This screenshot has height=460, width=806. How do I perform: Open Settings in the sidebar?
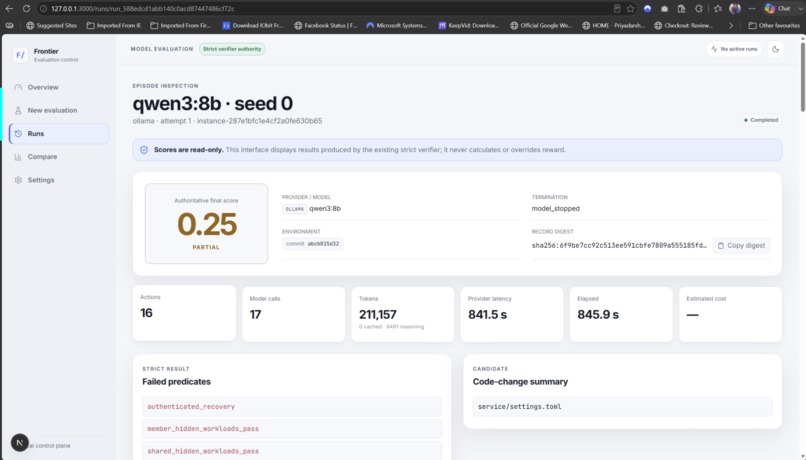(59, 180)
